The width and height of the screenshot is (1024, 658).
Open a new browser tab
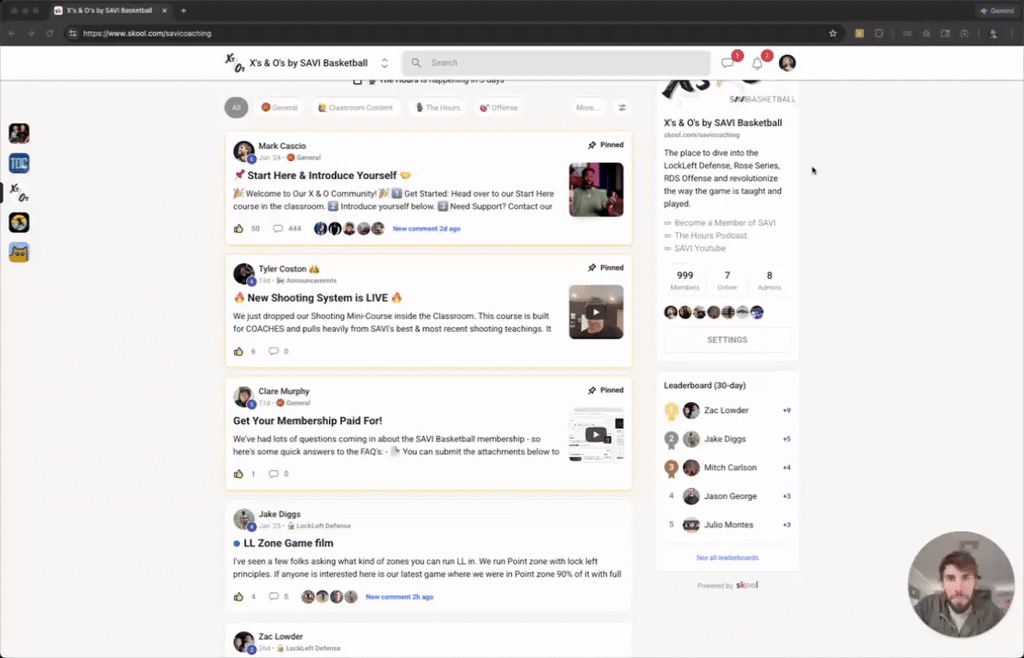tap(184, 10)
